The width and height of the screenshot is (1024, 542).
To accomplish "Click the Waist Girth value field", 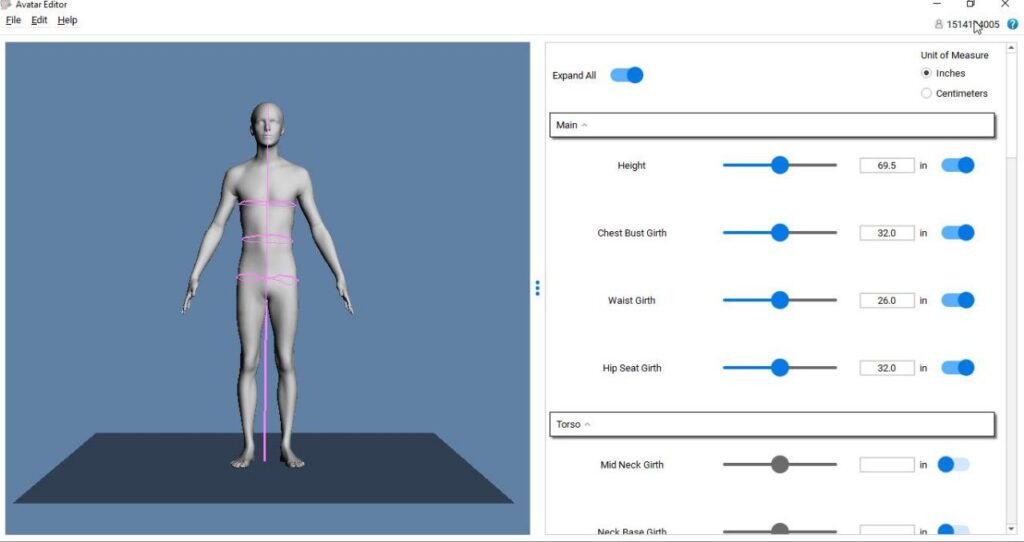I will (x=886, y=300).
